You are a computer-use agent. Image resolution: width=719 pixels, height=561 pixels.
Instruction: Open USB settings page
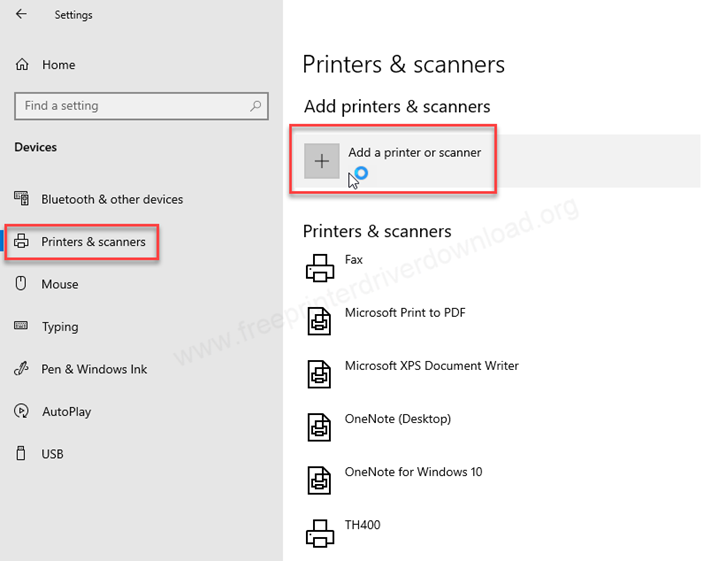coord(52,454)
